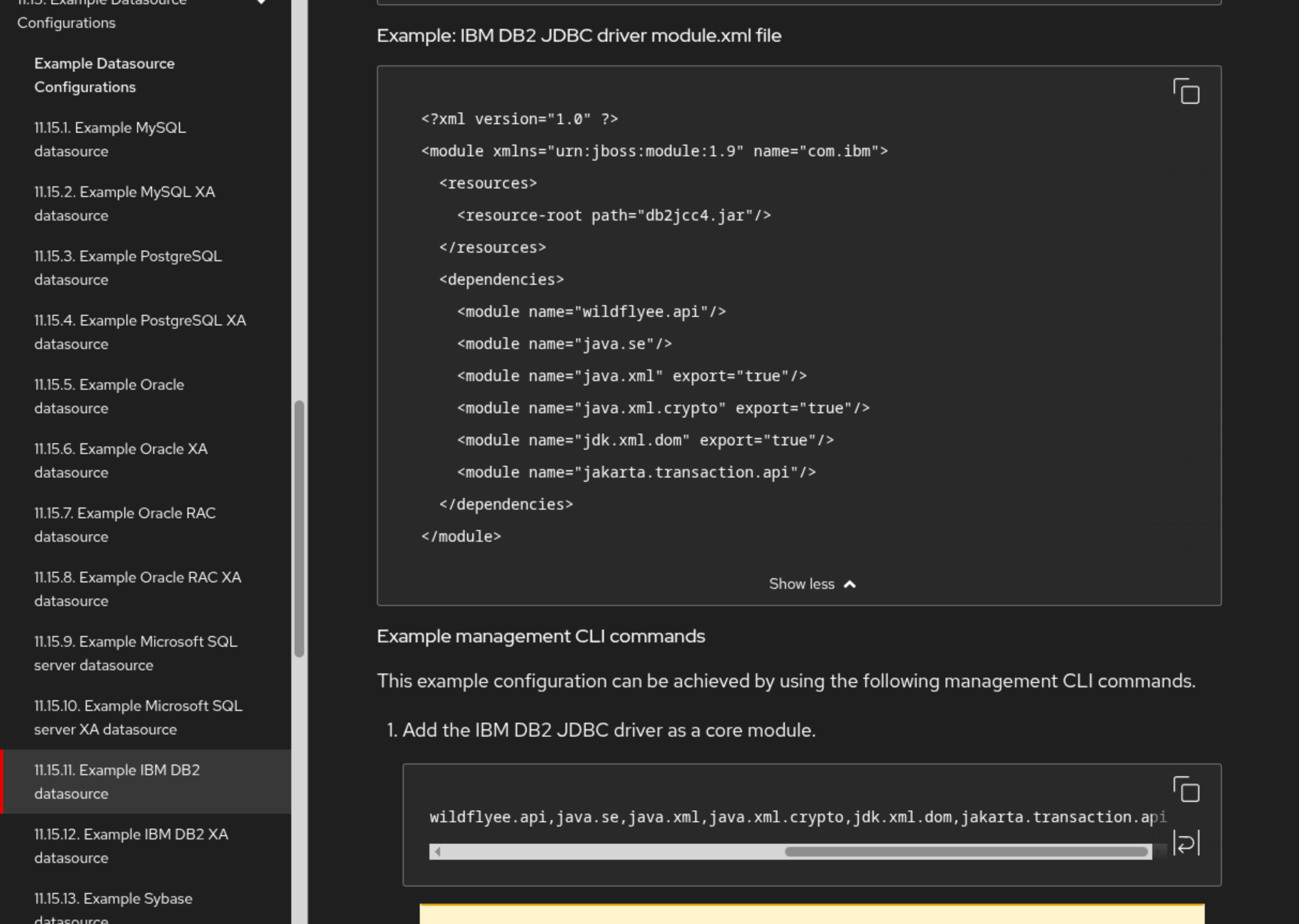Collapse Example Datasource Configurations sidebar section
This screenshot has height=924, width=1299.
pos(261,2)
